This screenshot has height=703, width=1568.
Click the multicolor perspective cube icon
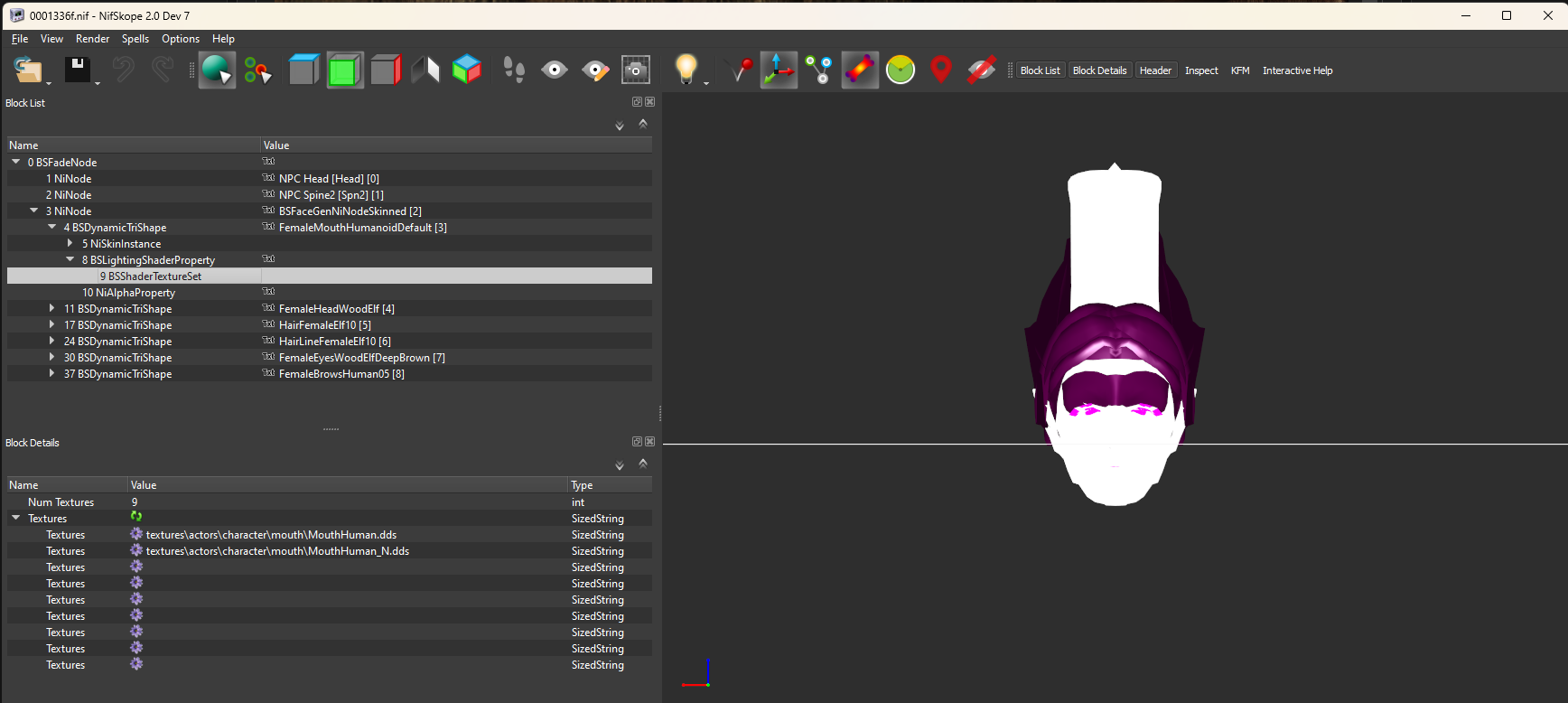(466, 70)
